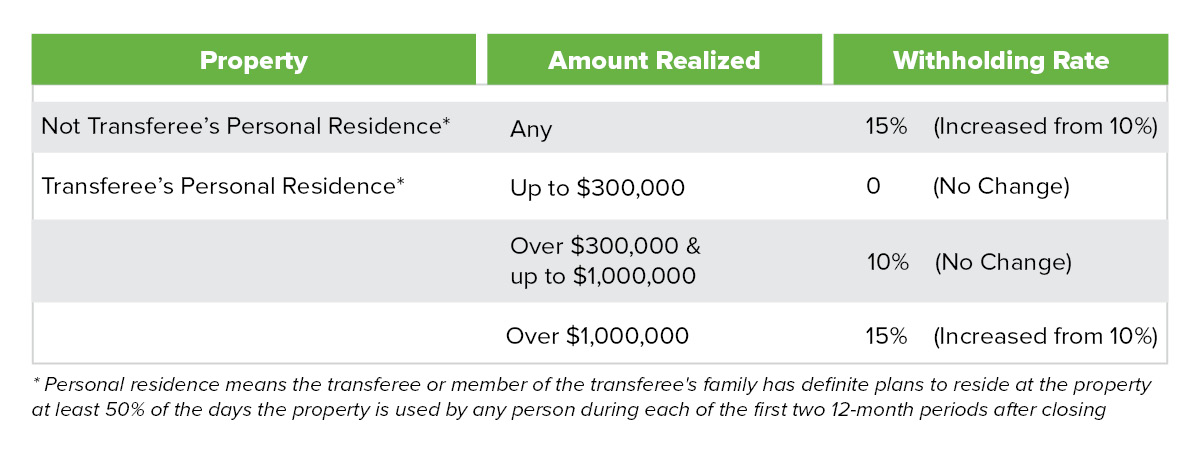Click the first (Increased from 10%) note
The height and width of the screenshot is (450, 1200).
pos(1045,127)
